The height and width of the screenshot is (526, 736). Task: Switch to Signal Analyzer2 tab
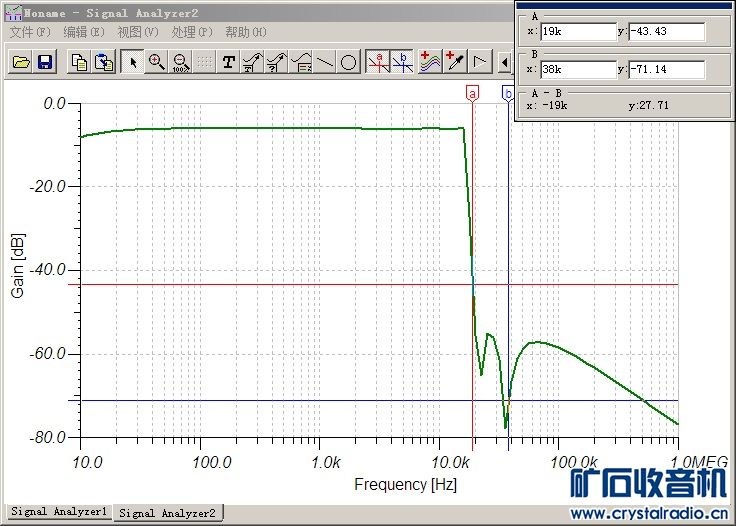pyautogui.click(x=168, y=513)
